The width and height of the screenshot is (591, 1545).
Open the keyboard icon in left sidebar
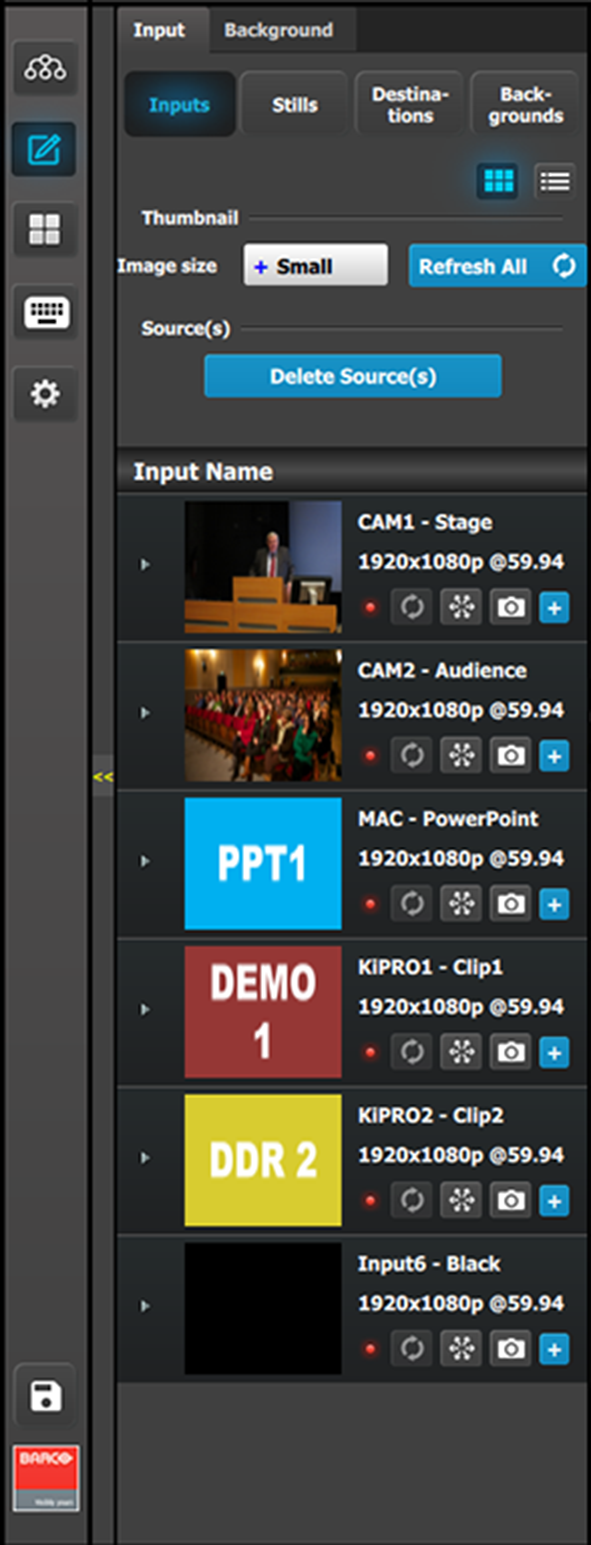coord(45,313)
